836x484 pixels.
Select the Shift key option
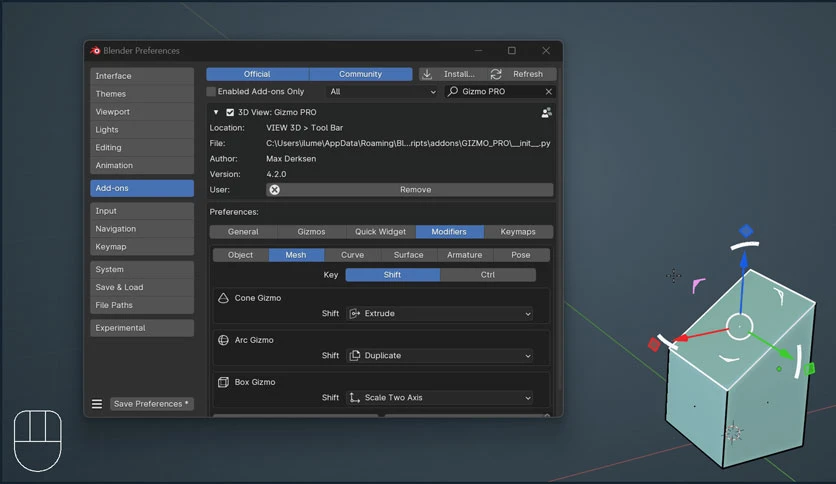point(392,275)
